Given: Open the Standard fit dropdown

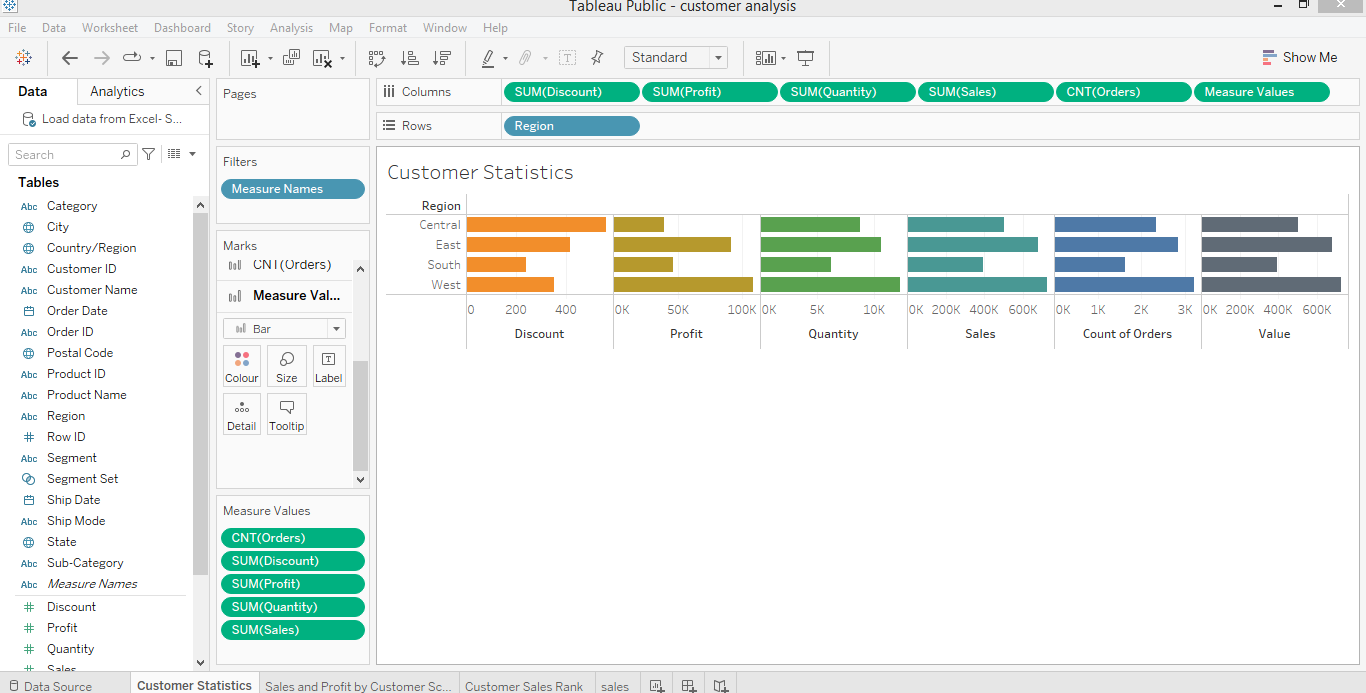Looking at the screenshot, I should (716, 57).
